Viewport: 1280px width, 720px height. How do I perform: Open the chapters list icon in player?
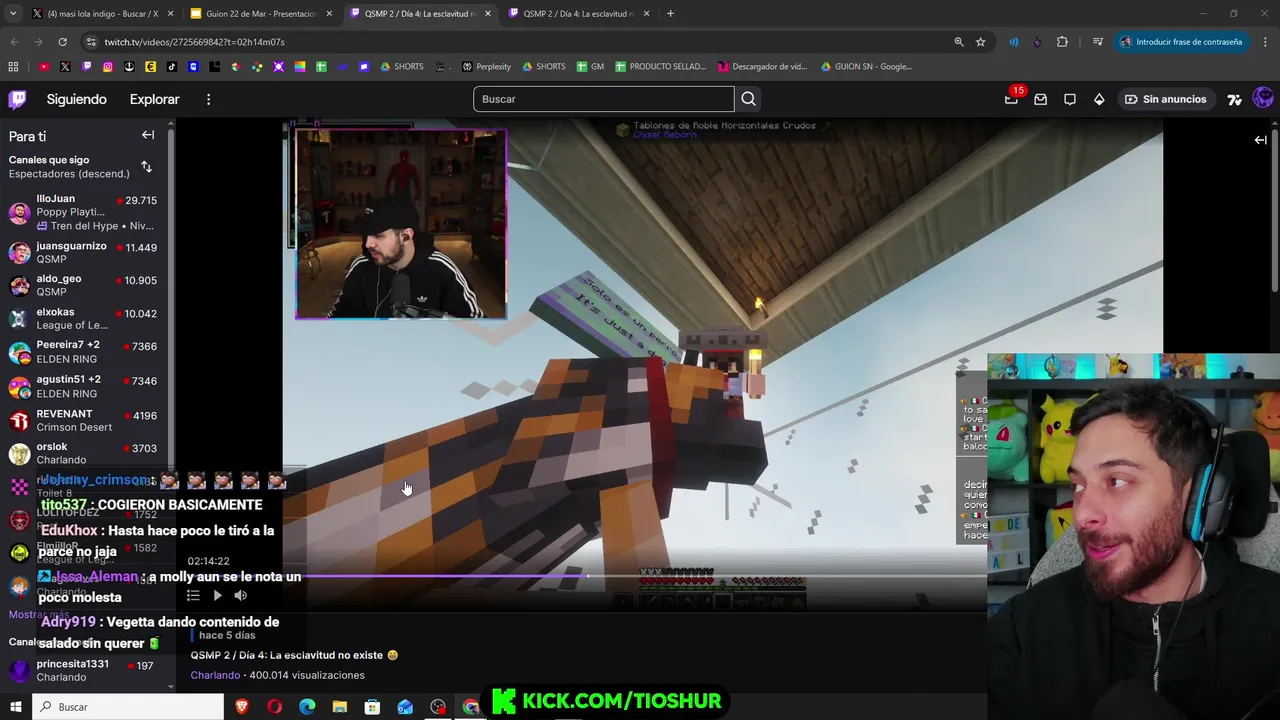point(193,595)
